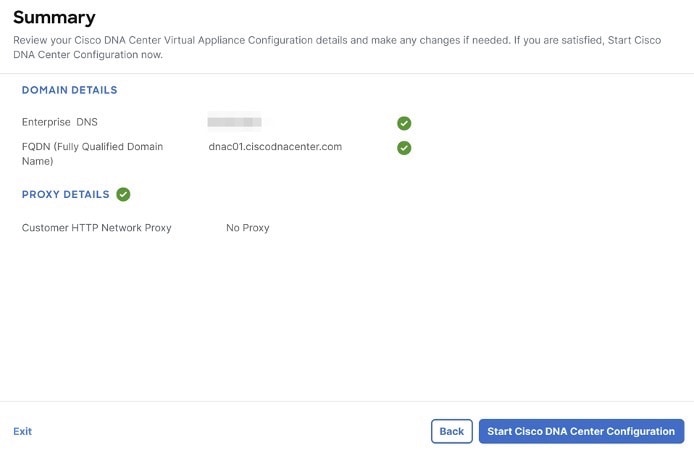Click the Customer HTTP Network Proxy label
Screen dimensions: 694x460
click(x=96, y=228)
